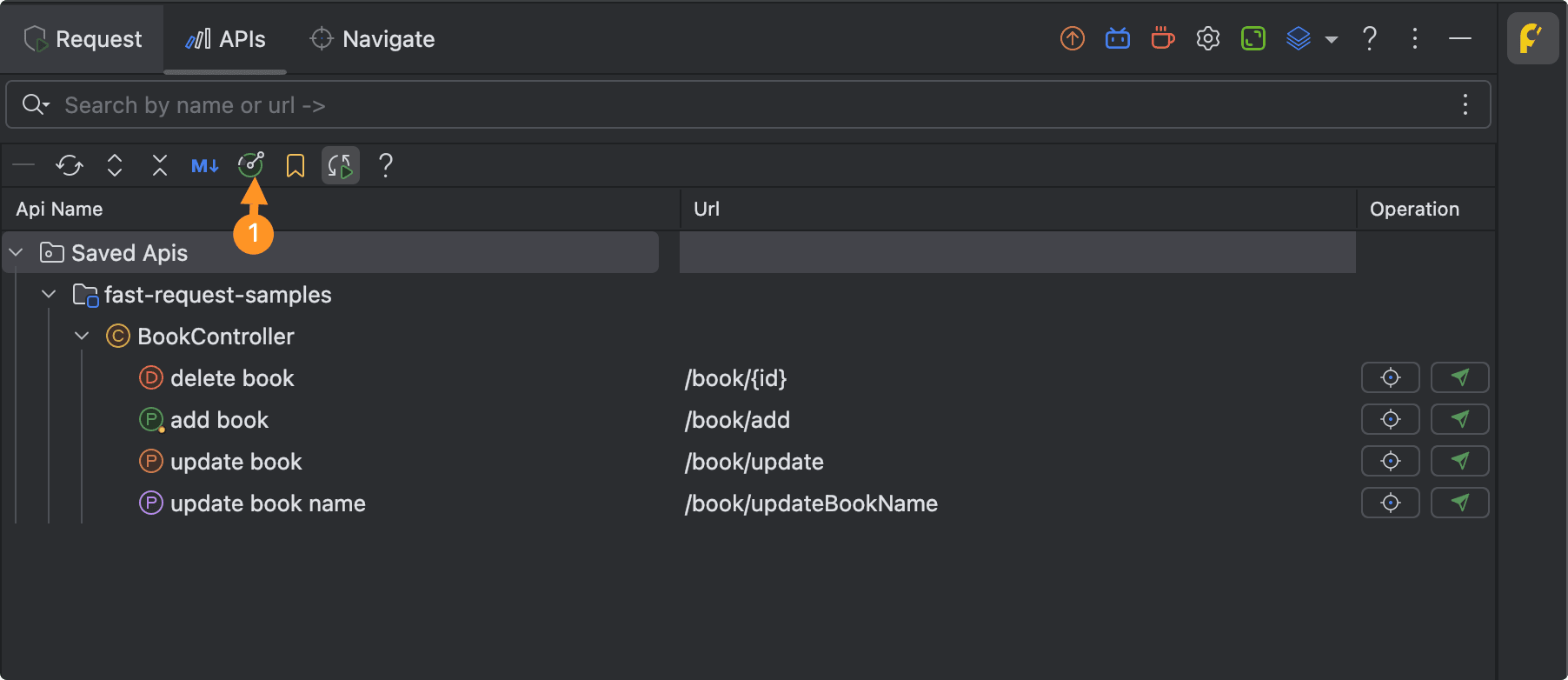Locate the update book name method
Image resolution: width=1568 pixels, height=680 pixels.
1391,503
